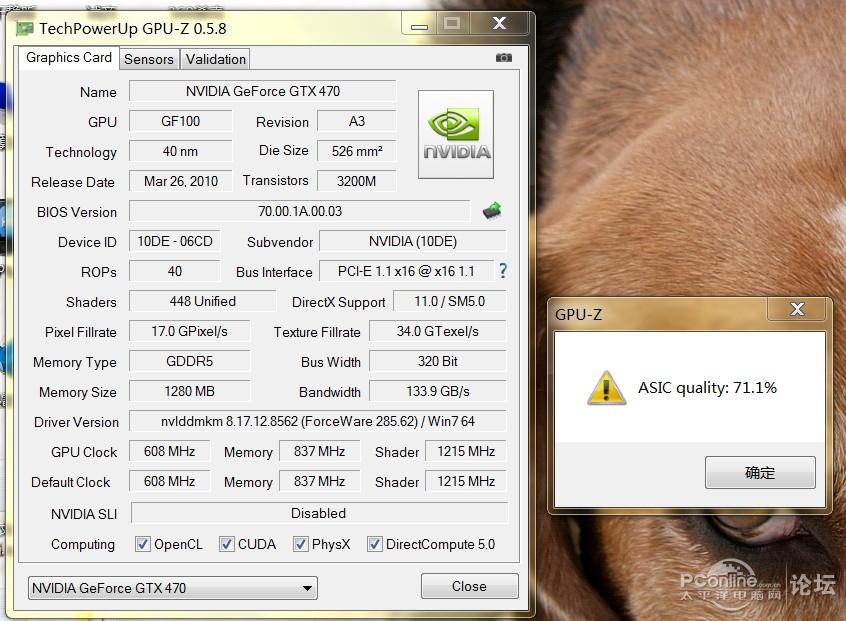Click the ASIC quality: 71.1% message text
The width and height of the screenshot is (846, 621).
(707, 387)
